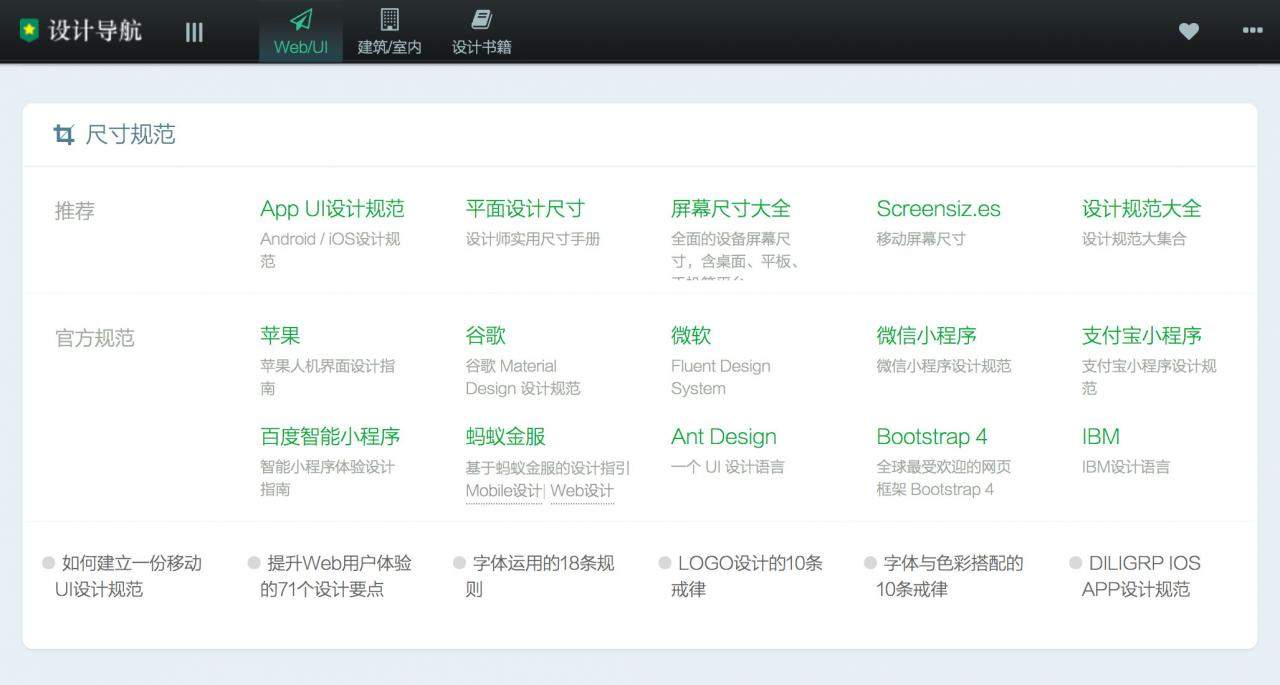Screen dimensions: 1280x685
Task: Click description text 设计师实用尺寸手册
Action: [x=533, y=239]
